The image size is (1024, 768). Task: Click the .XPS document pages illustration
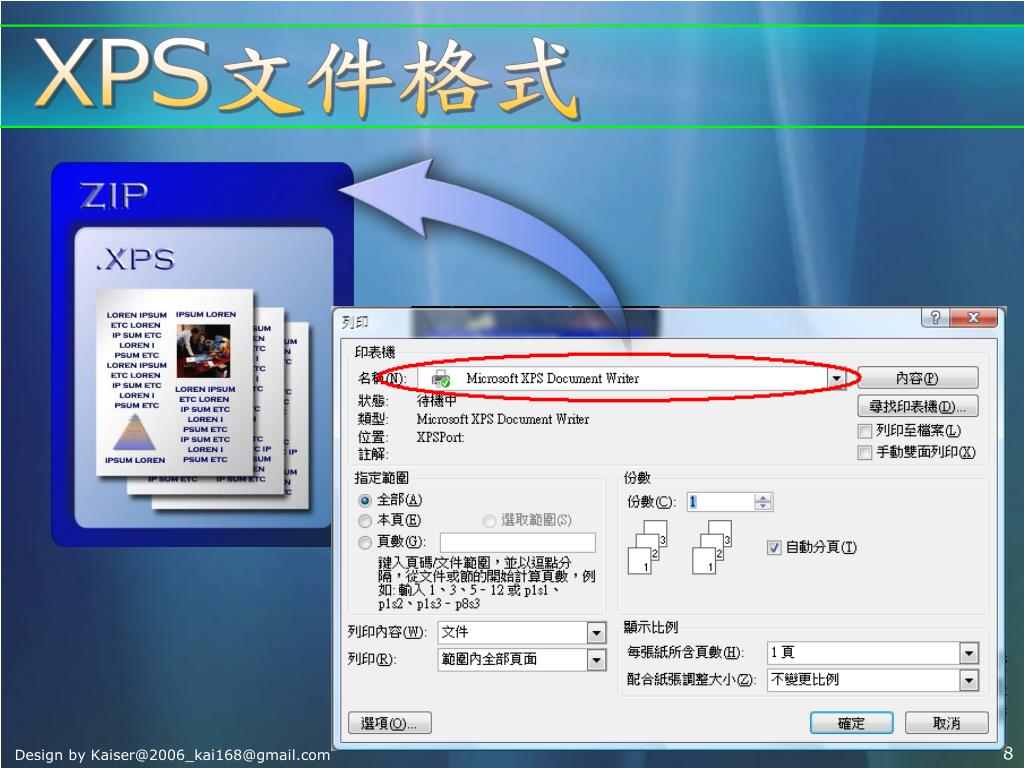(203, 398)
